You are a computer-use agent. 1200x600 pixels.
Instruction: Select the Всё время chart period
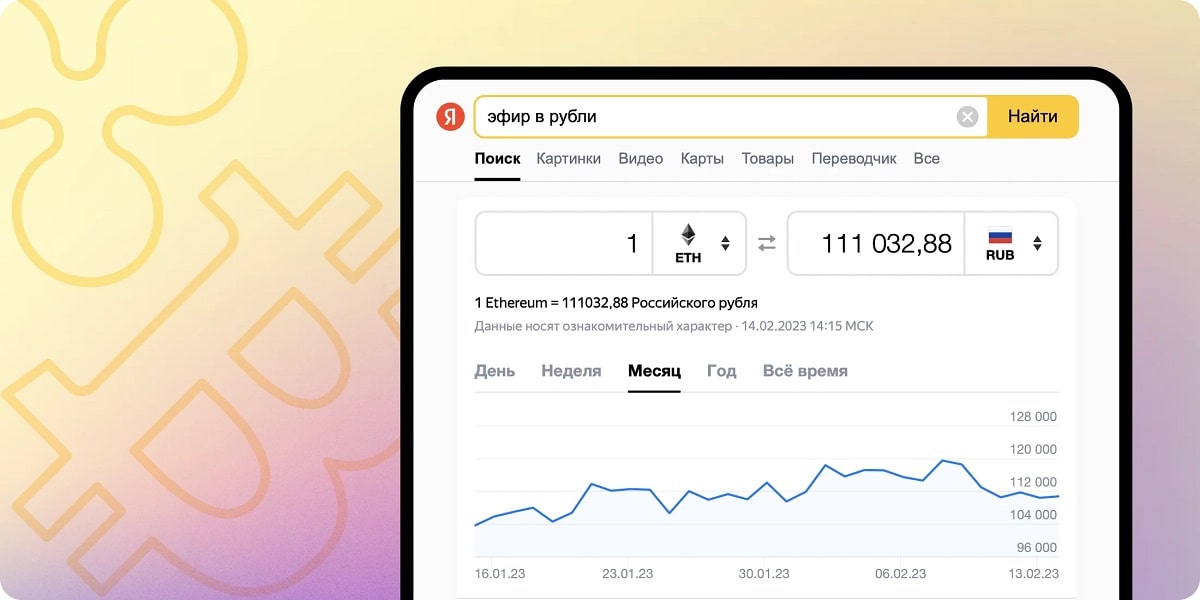tap(805, 371)
